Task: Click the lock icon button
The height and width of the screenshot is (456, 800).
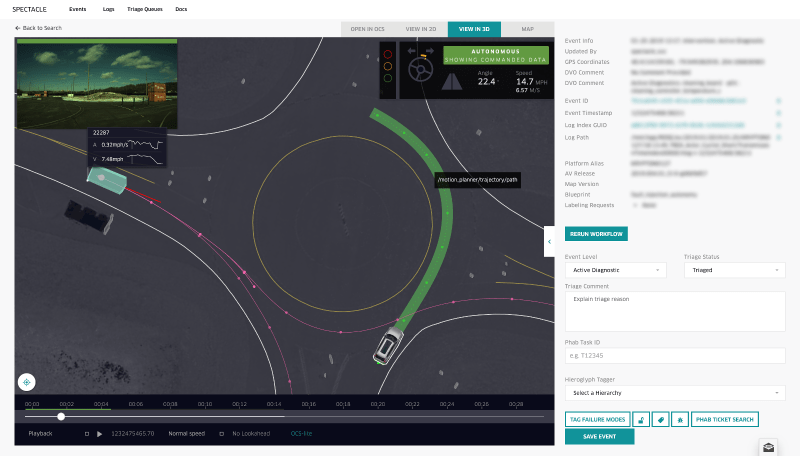Action: [x=641, y=420]
